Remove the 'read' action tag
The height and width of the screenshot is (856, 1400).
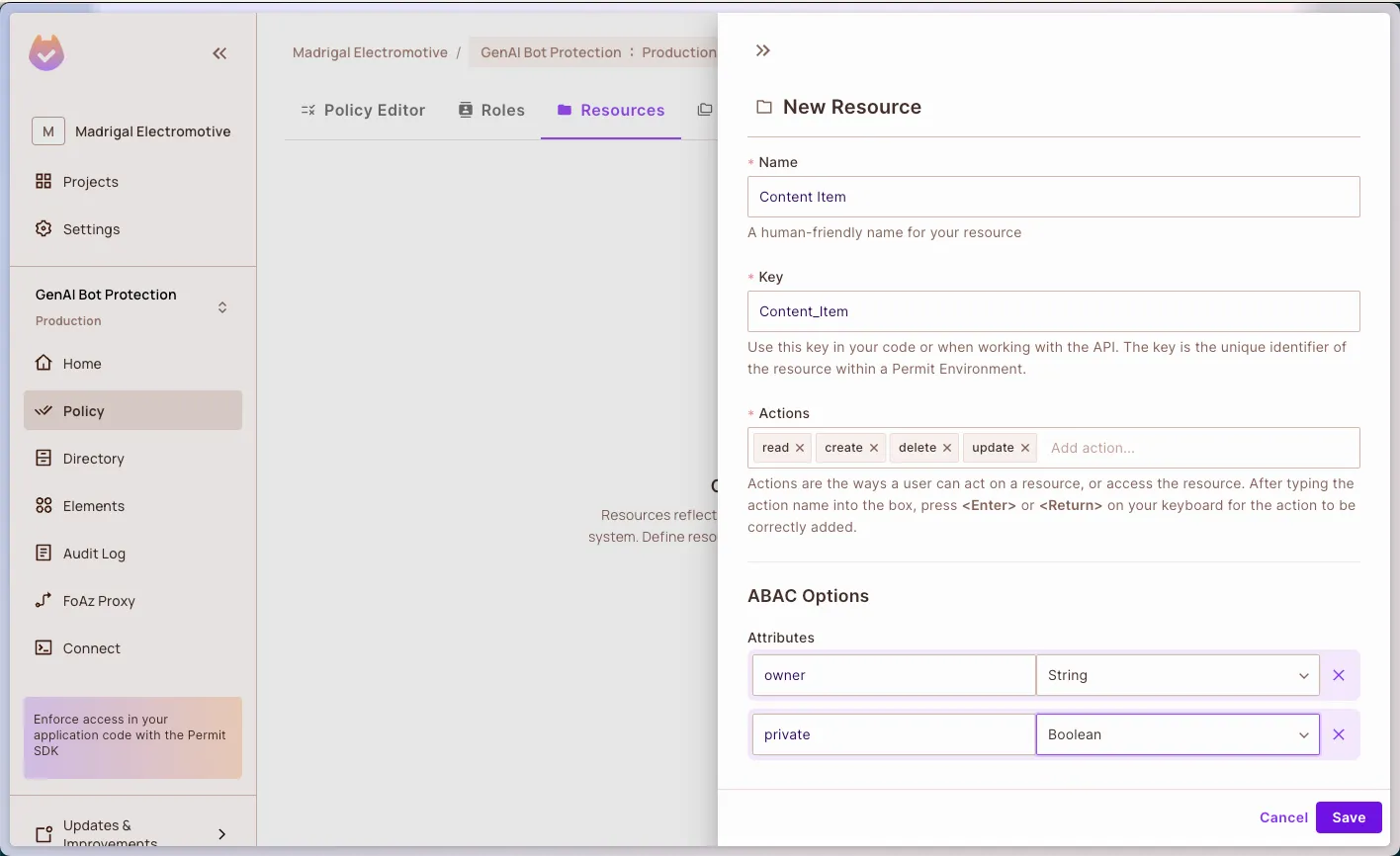point(800,448)
